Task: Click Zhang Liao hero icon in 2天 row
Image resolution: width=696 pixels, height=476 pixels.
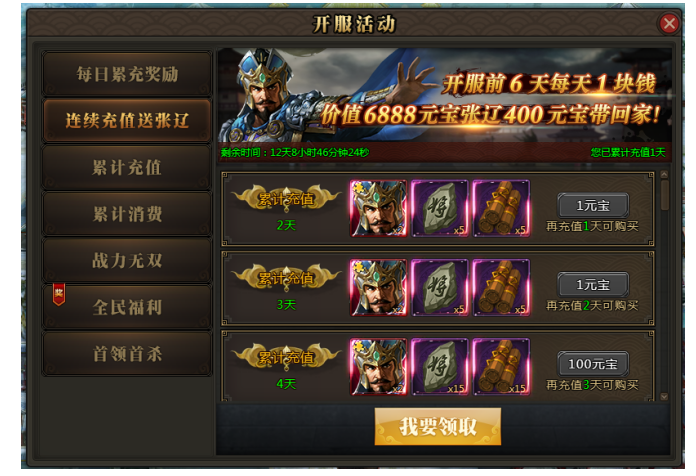Action: click(378, 208)
